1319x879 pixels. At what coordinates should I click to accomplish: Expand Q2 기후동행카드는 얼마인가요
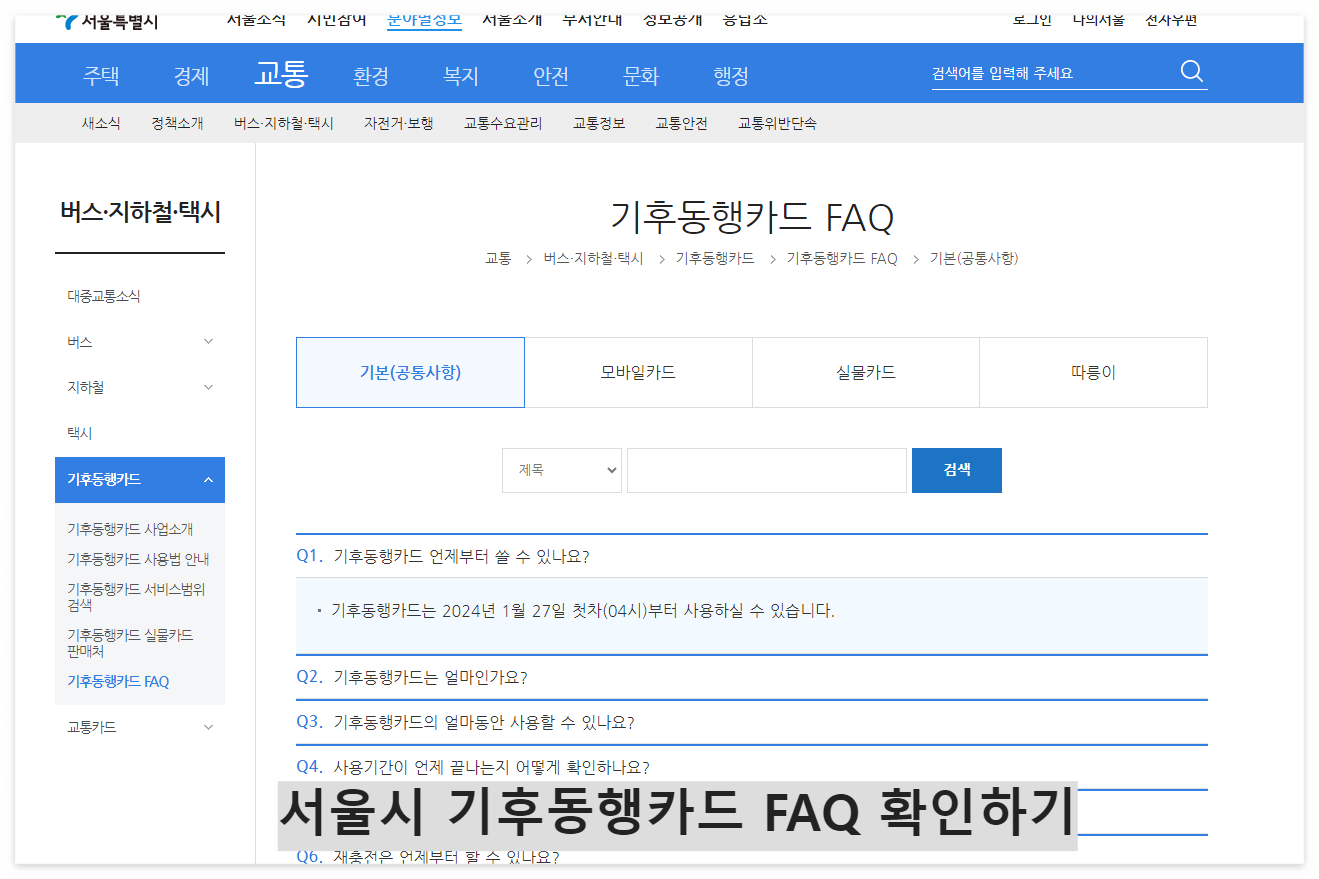coord(751,677)
